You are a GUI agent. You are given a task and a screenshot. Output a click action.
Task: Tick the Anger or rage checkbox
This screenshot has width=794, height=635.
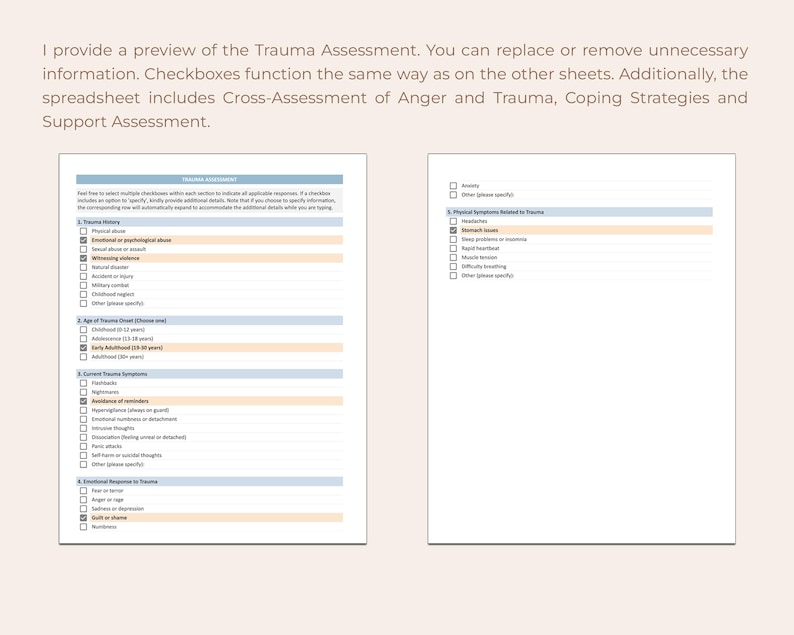click(84, 500)
